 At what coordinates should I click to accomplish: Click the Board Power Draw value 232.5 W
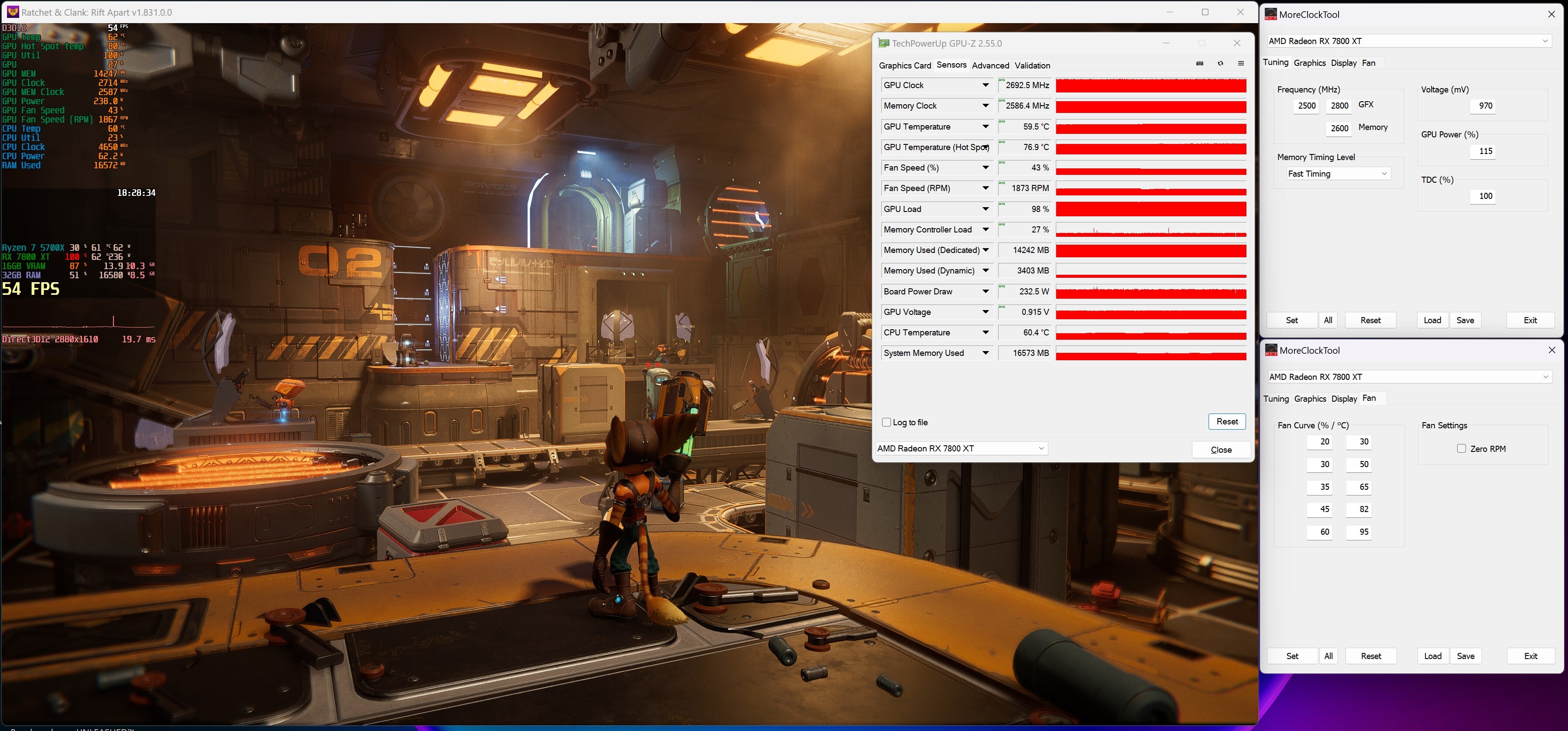pyautogui.click(x=1024, y=291)
